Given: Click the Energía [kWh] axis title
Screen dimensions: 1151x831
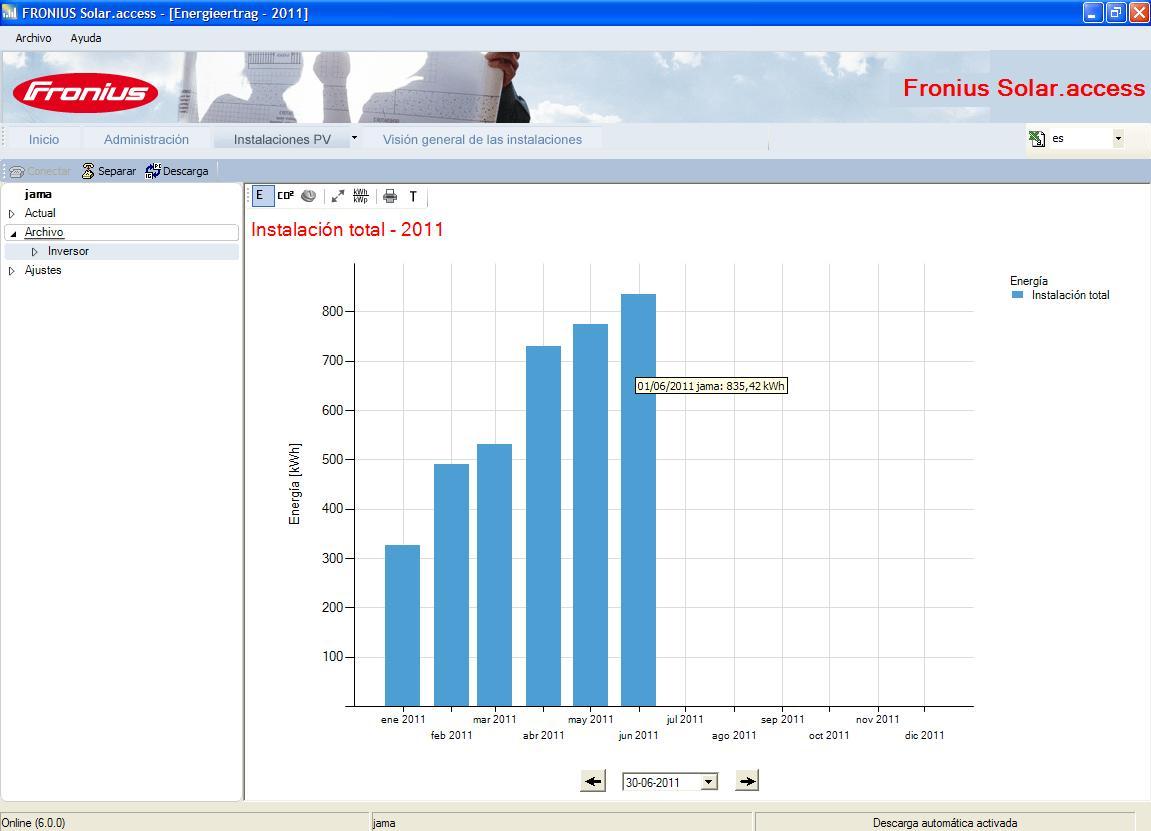Looking at the screenshot, I should 295,484.
